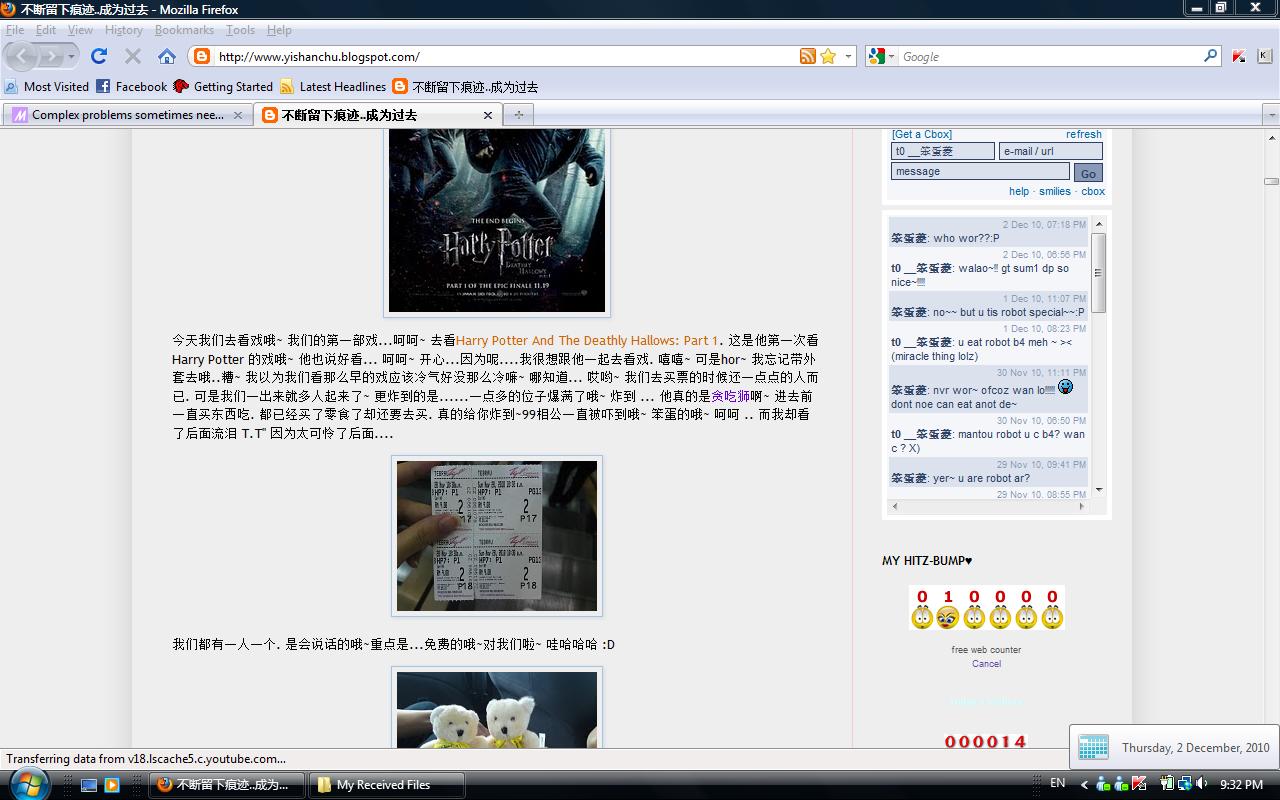1280x800 pixels.
Task: Open the Cbox help link
Action: (x=1019, y=191)
